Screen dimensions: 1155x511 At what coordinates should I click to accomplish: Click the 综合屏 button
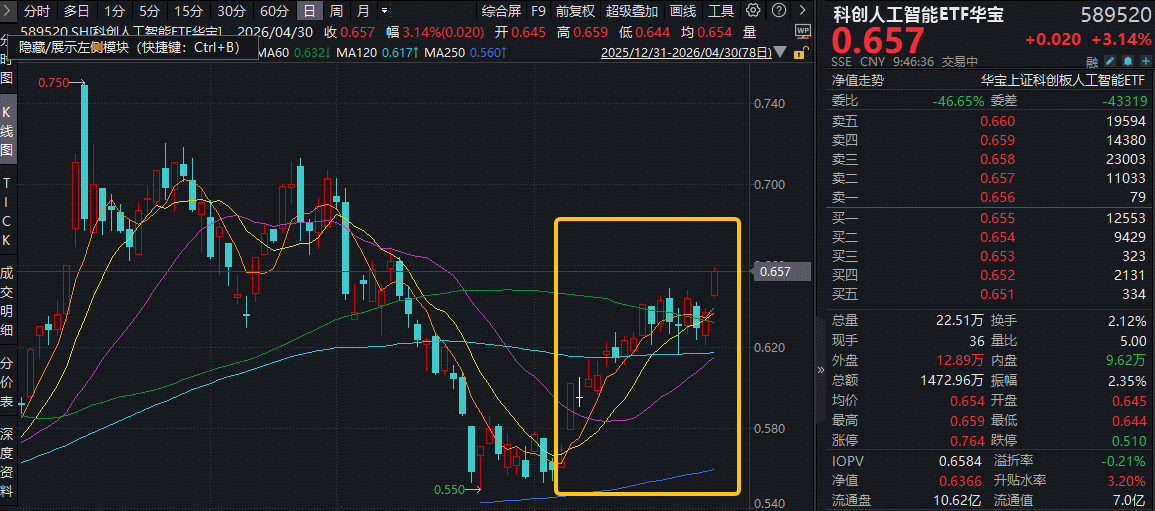[501, 11]
